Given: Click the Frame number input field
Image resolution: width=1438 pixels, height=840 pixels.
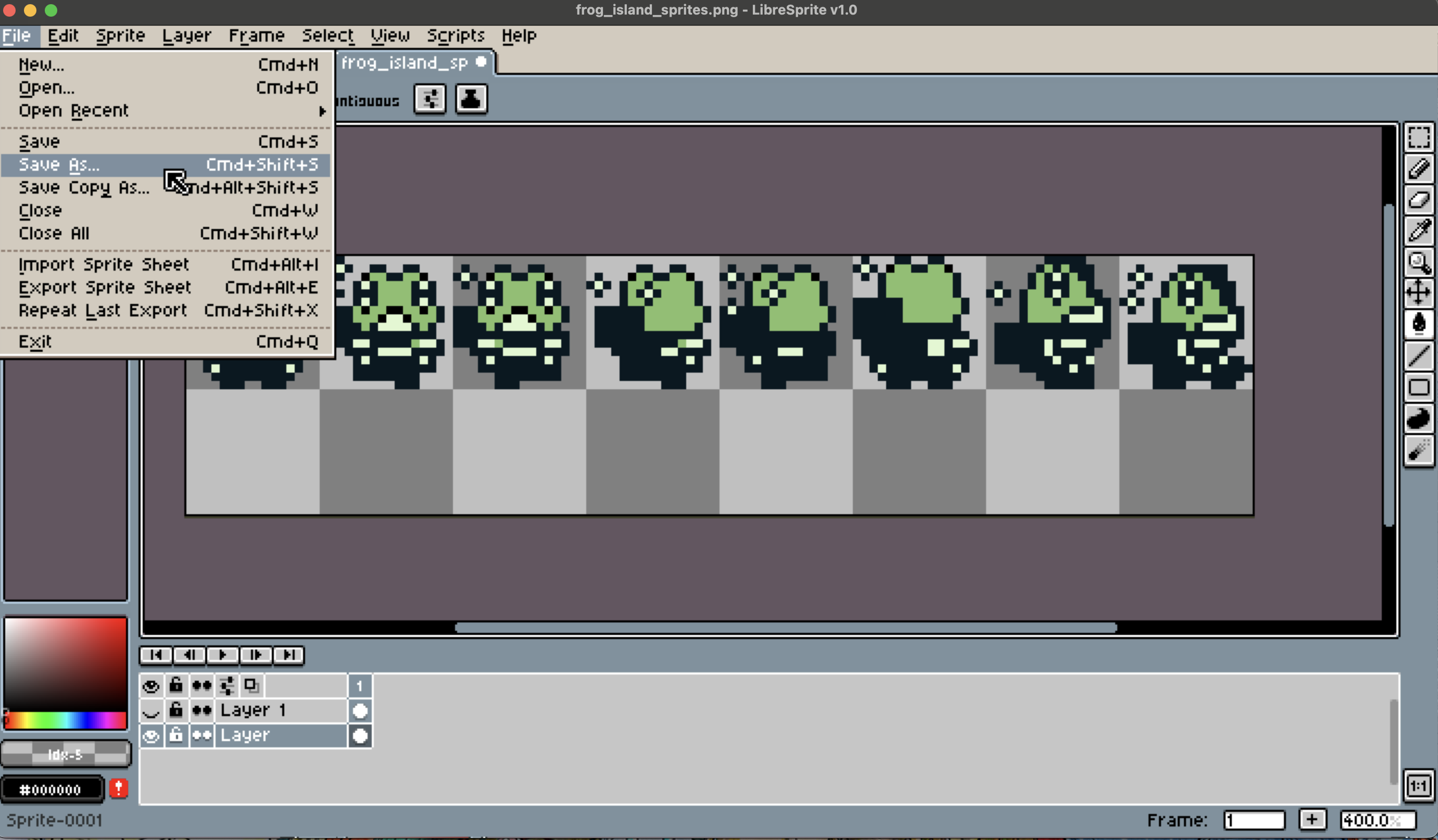Looking at the screenshot, I should pos(1254,820).
